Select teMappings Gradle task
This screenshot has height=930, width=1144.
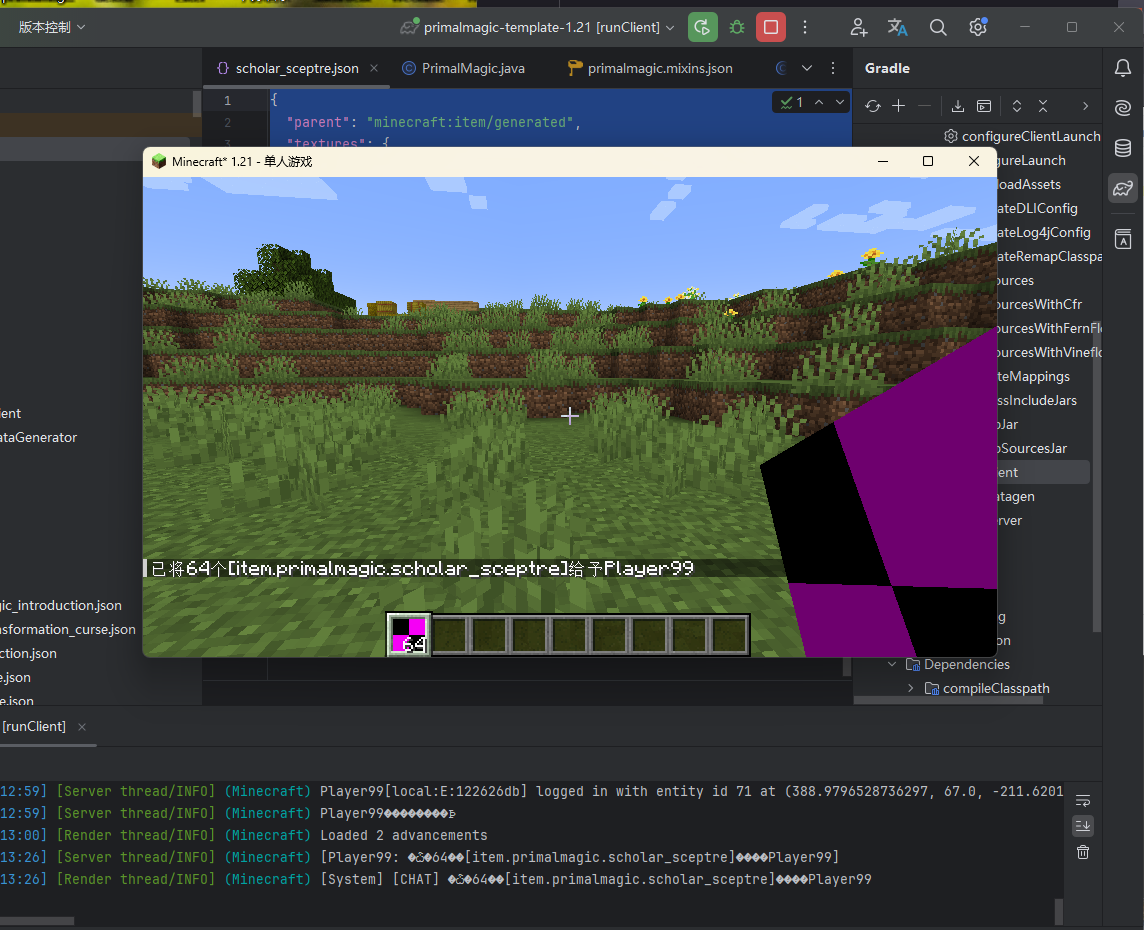[x=1033, y=377]
